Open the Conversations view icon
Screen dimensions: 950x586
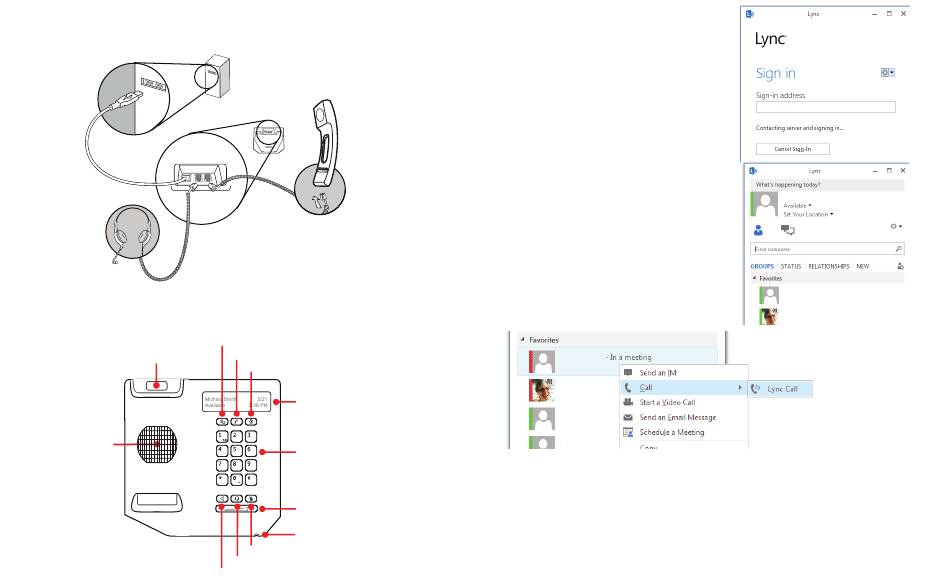point(788,230)
